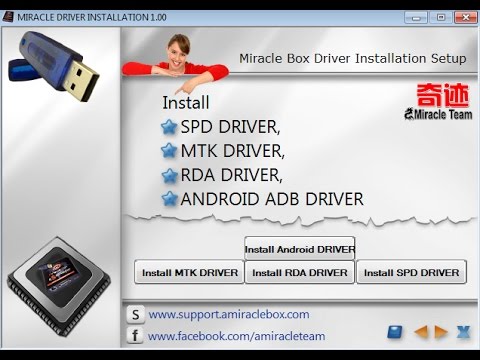Click the 'MTK DRIVER,' text
Screen dimensions: 480x360
coord(233,151)
